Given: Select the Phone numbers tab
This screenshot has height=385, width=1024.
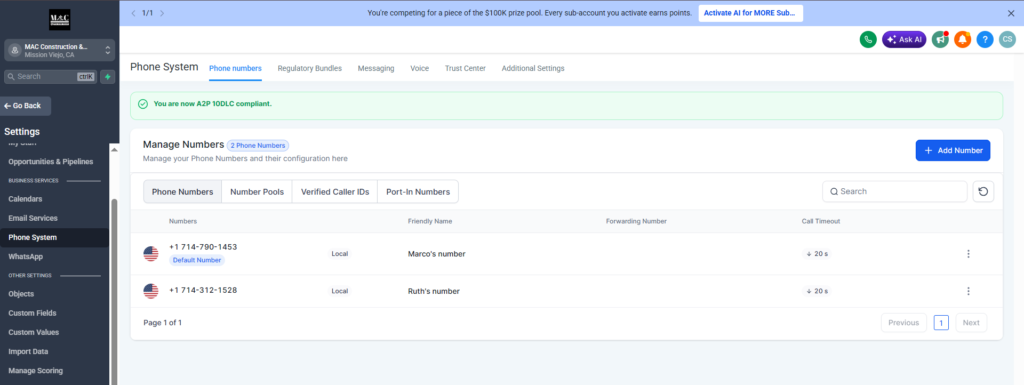Looking at the screenshot, I should pos(235,69).
